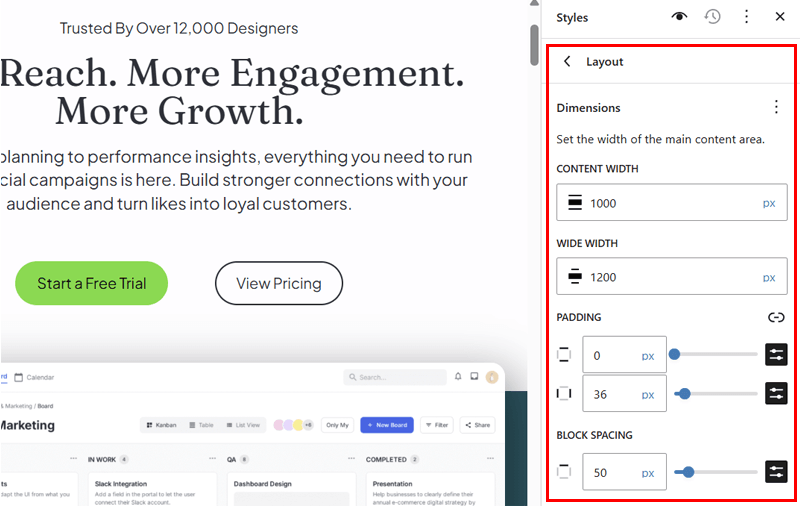
Task: Toggle custom size for Block Spacing
Action: 776,471
